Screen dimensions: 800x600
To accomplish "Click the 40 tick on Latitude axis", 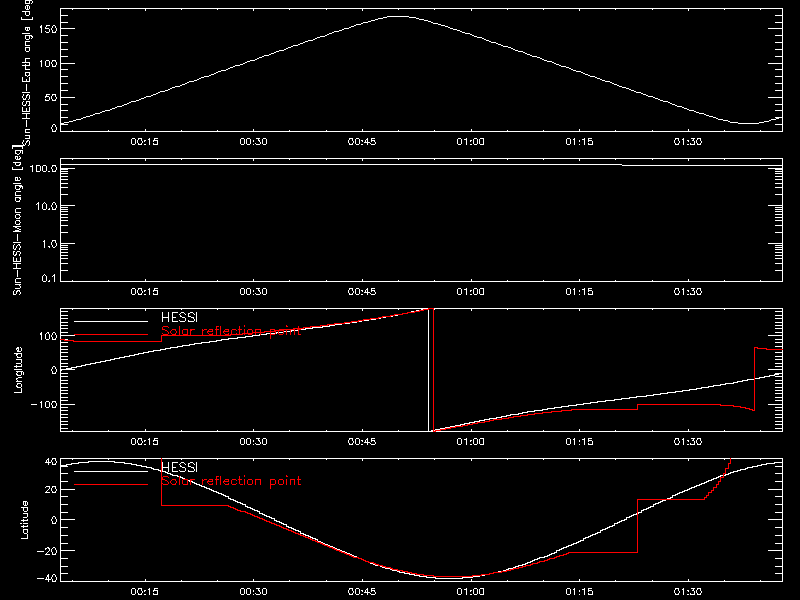I will coord(51,462).
